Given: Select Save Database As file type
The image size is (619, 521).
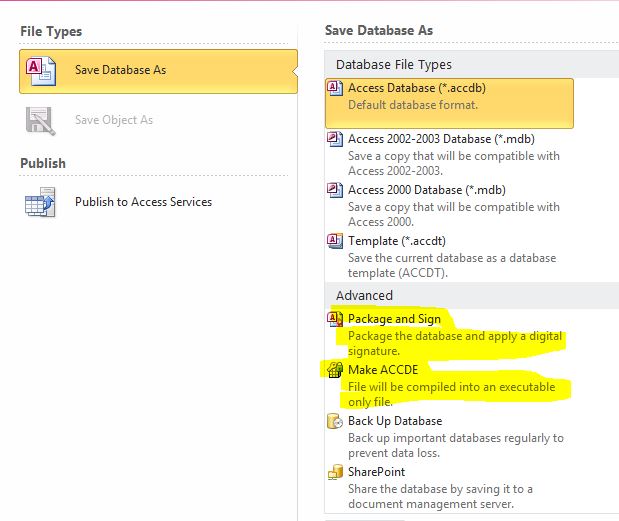Looking at the screenshot, I should tap(158, 71).
